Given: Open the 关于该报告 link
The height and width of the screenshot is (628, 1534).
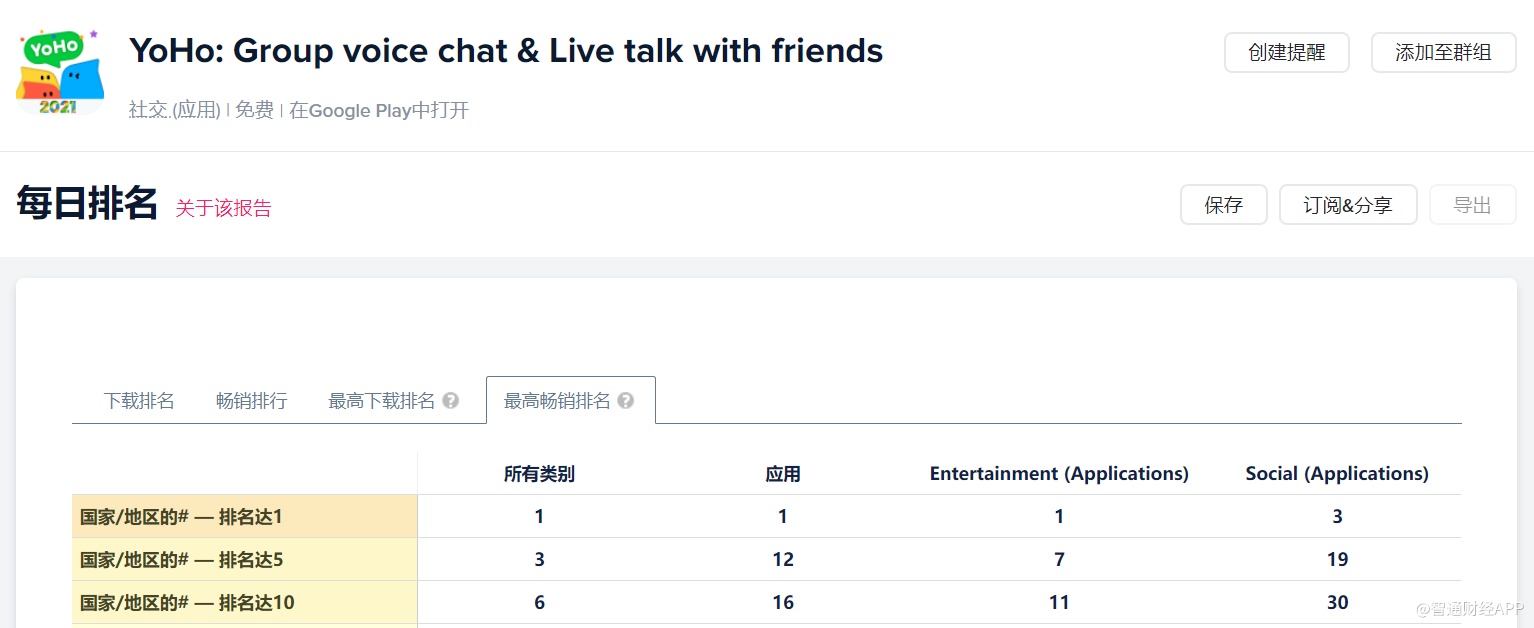Looking at the screenshot, I should coord(223,208).
